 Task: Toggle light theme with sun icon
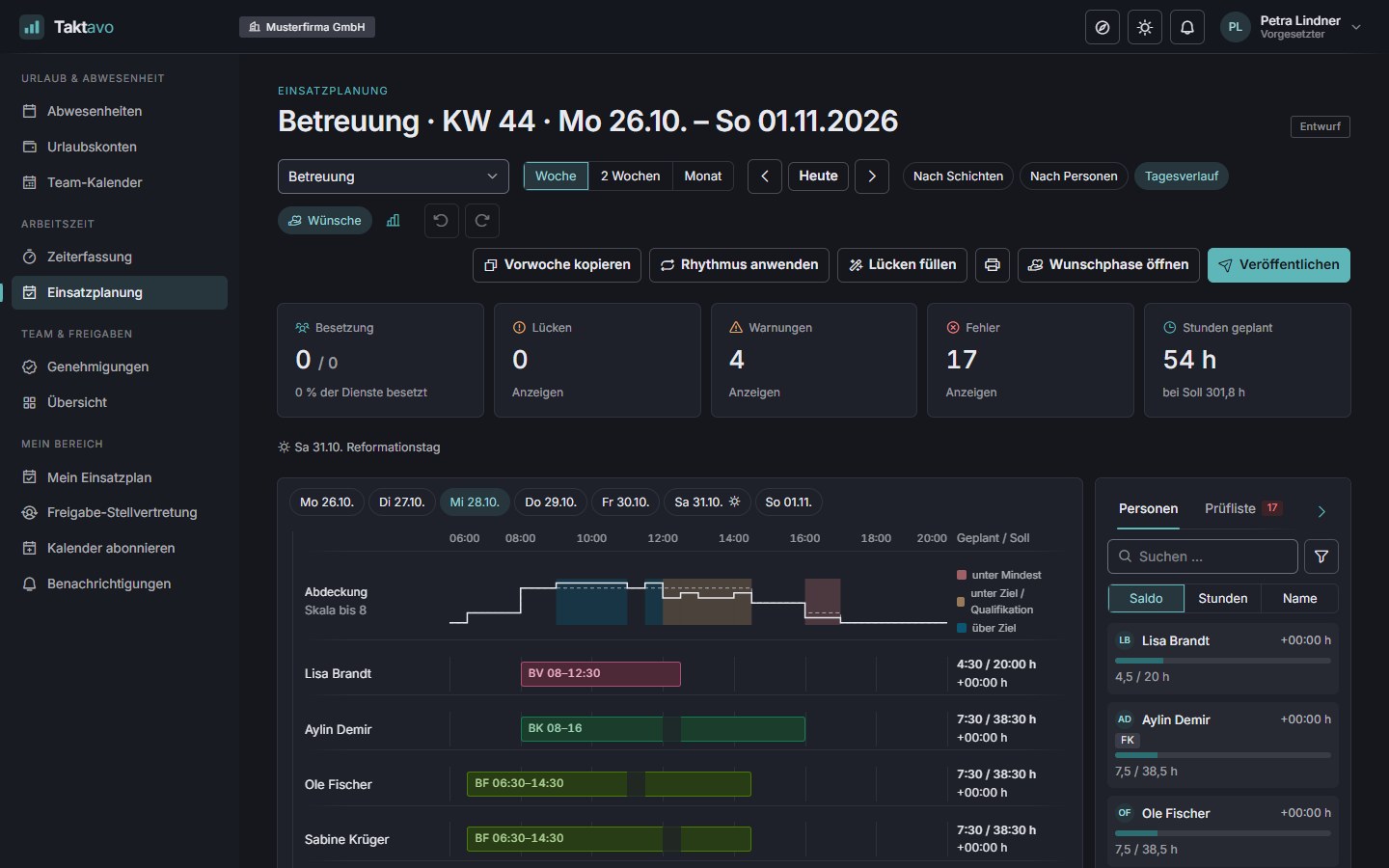click(1145, 27)
